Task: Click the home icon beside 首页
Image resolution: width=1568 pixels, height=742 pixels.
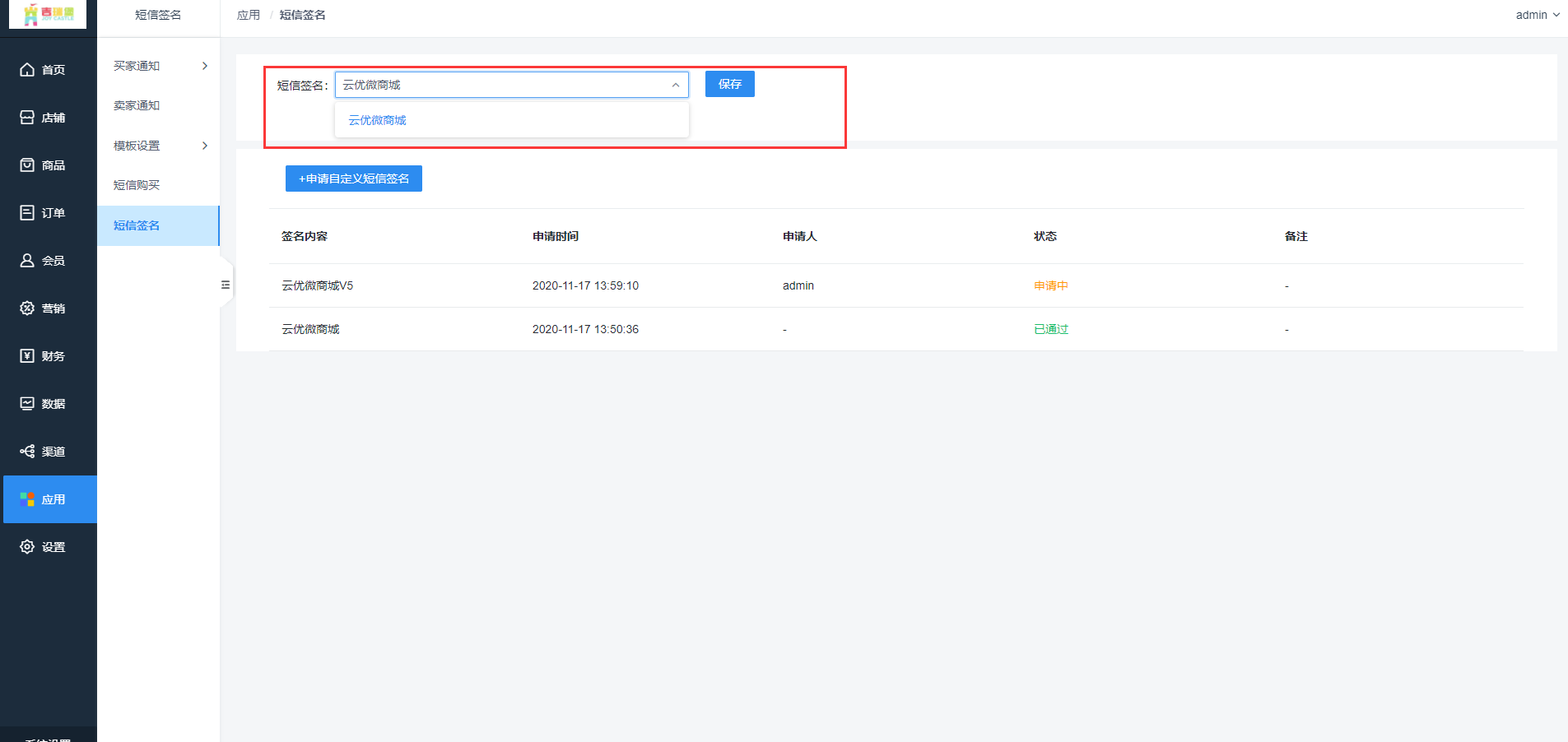Action: [27, 70]
